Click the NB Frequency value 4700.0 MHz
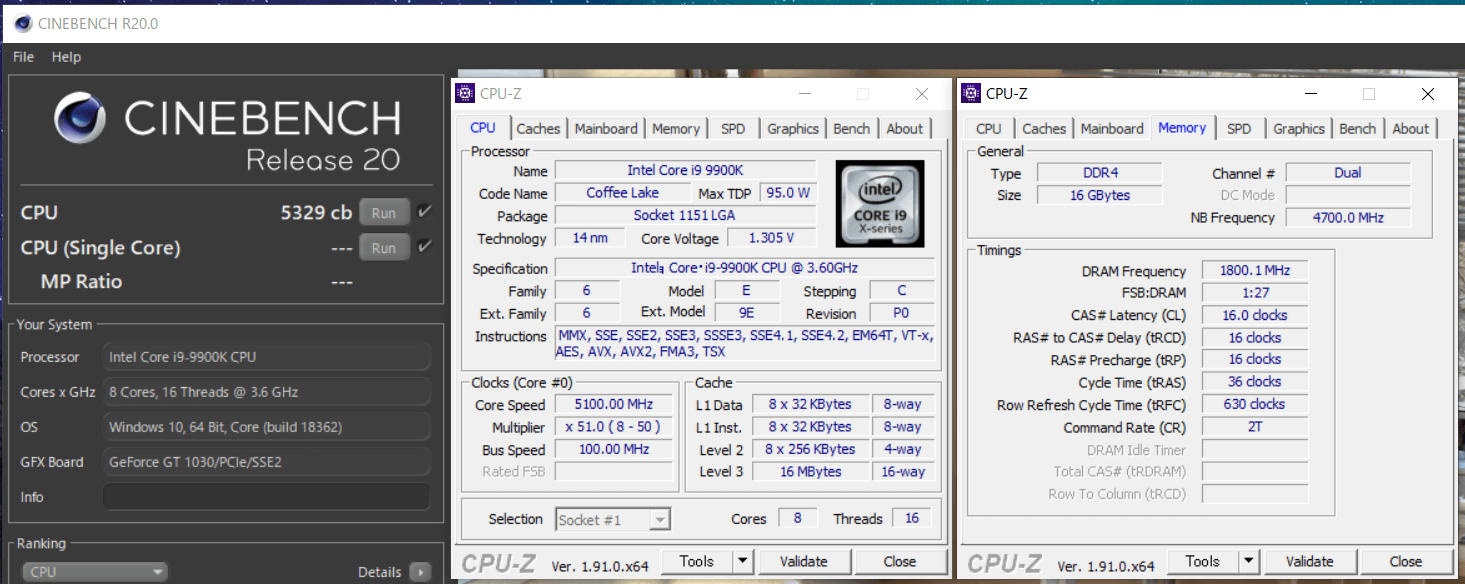Image resolution: width=1465 pixels, height=584 pixels. 1348,217
